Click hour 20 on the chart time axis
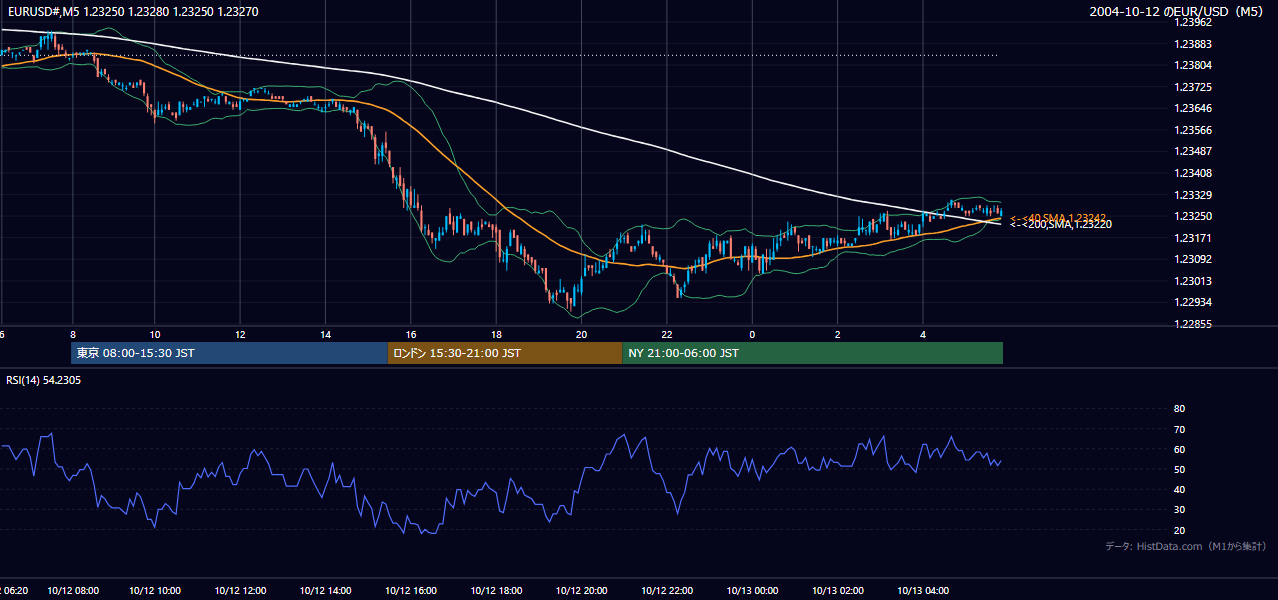 click(582, 334)
